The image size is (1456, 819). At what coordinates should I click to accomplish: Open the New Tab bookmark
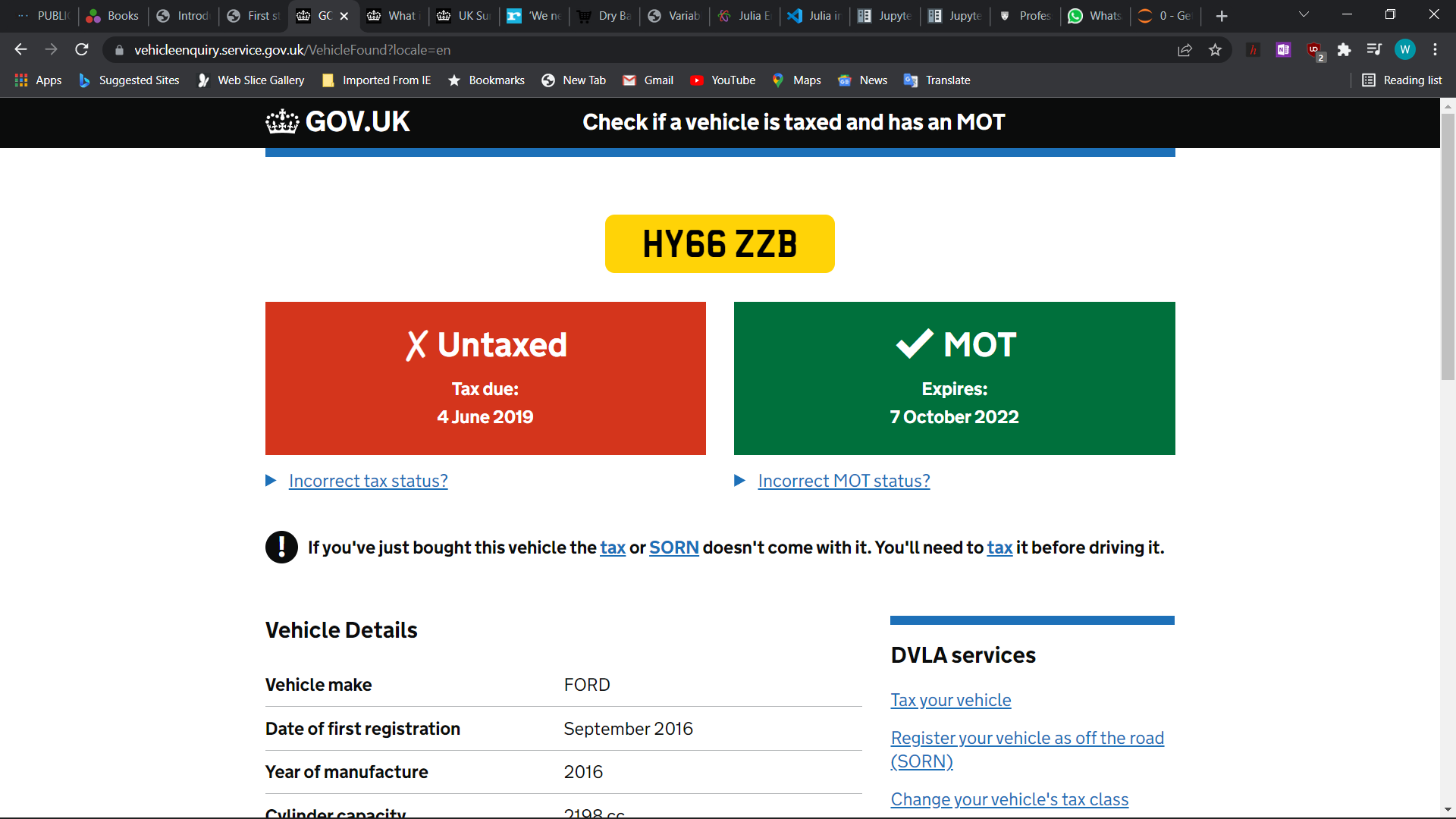[574, 80]
